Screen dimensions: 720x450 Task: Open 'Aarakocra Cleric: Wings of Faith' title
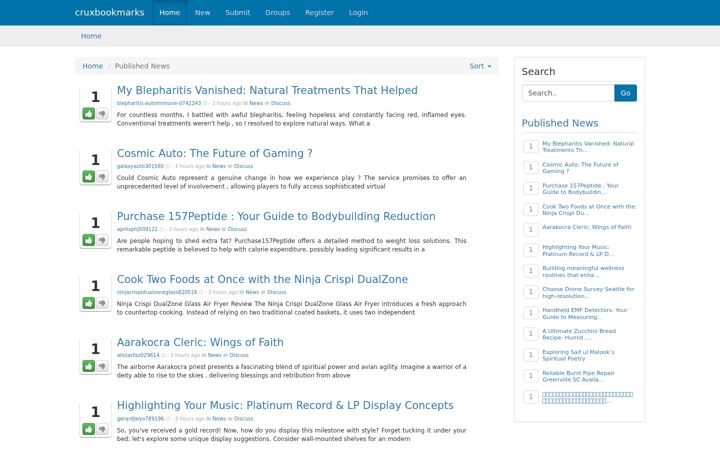(x=200, y=343)
